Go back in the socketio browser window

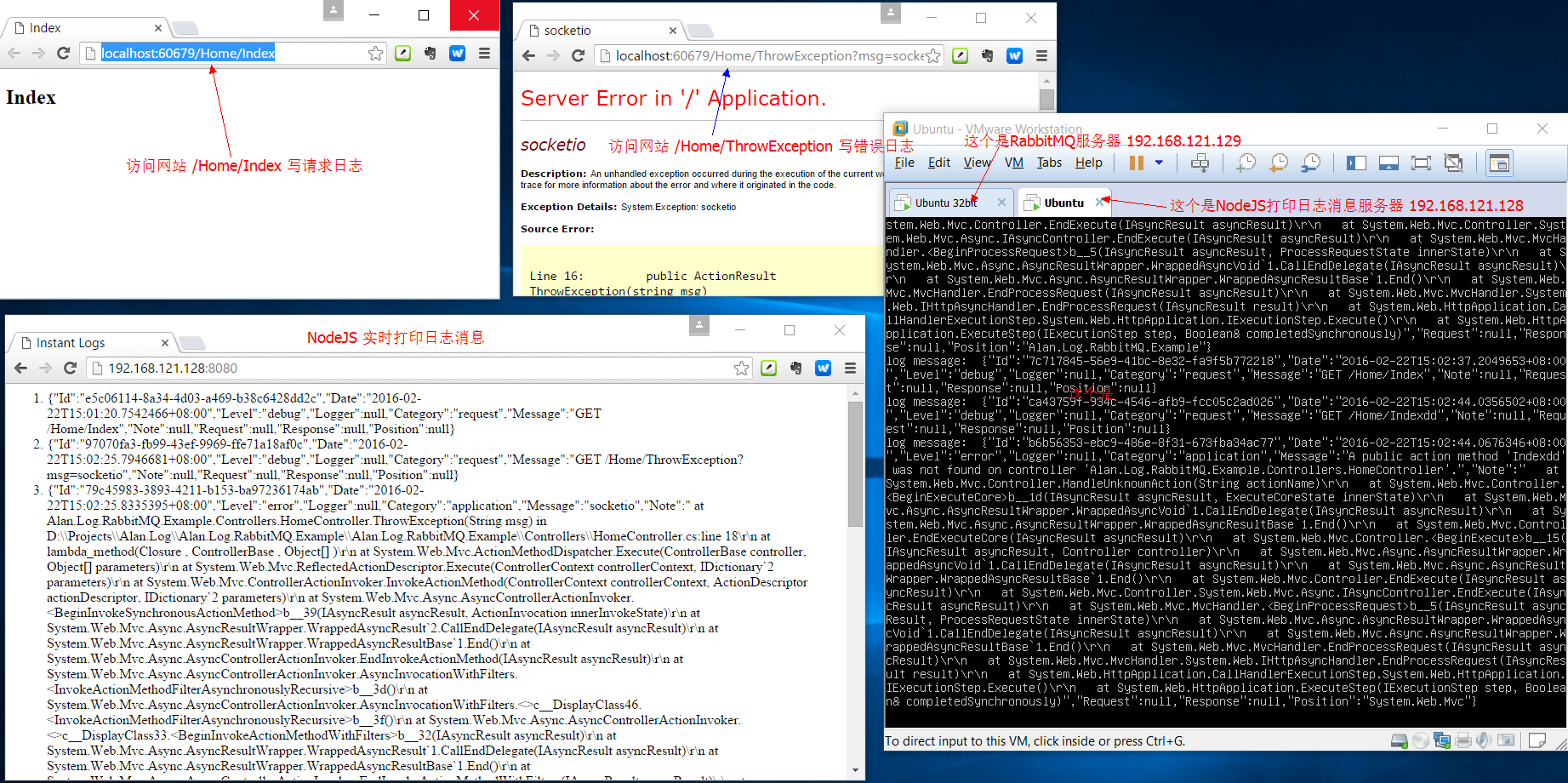point(529,55)
